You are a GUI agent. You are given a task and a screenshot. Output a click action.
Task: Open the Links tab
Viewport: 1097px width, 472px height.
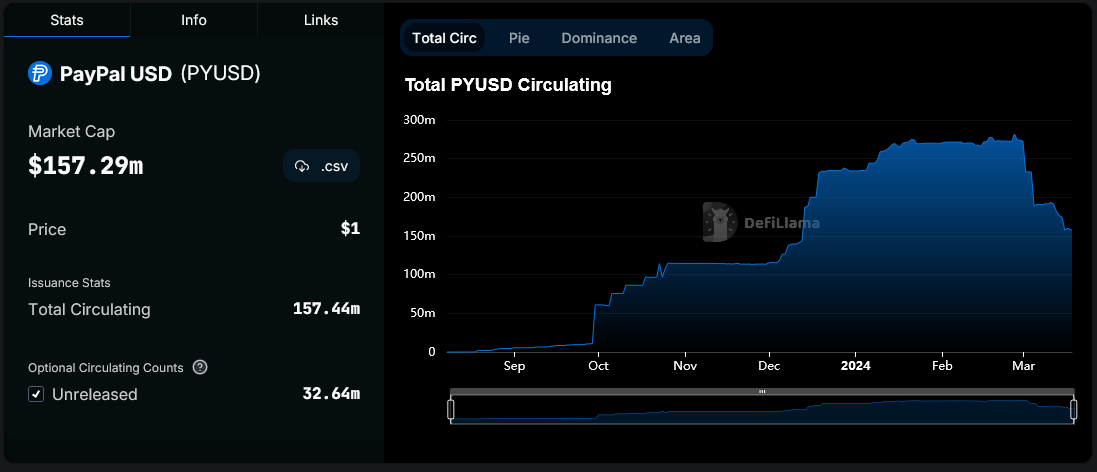[x=321, y=20]
